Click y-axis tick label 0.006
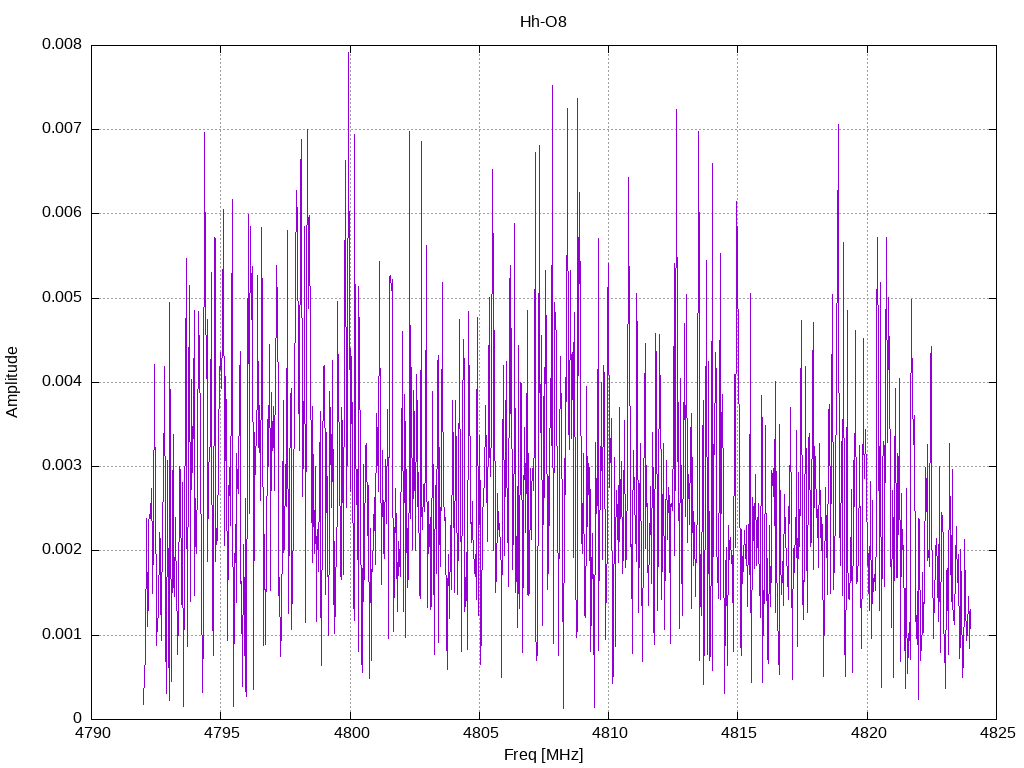1024x768 pixels. [x=62, y=213]
